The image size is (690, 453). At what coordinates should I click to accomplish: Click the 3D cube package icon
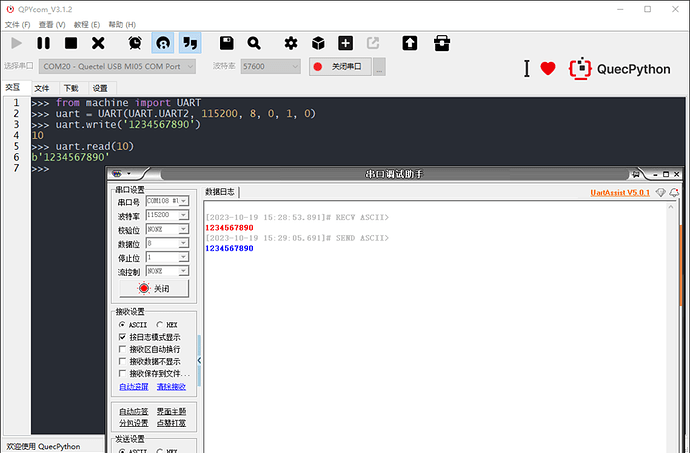[x=318, y=43]
